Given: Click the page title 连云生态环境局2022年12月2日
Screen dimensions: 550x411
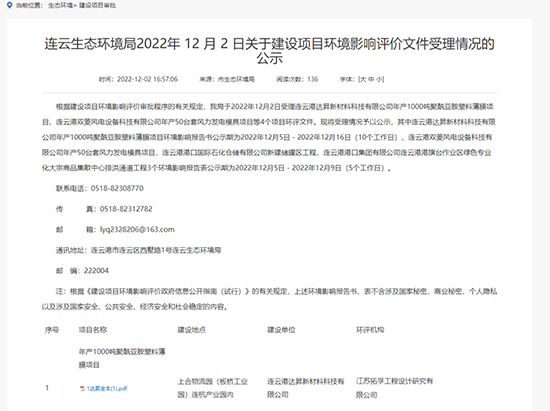Looking at the screenshot, I should tap(269, 51).
